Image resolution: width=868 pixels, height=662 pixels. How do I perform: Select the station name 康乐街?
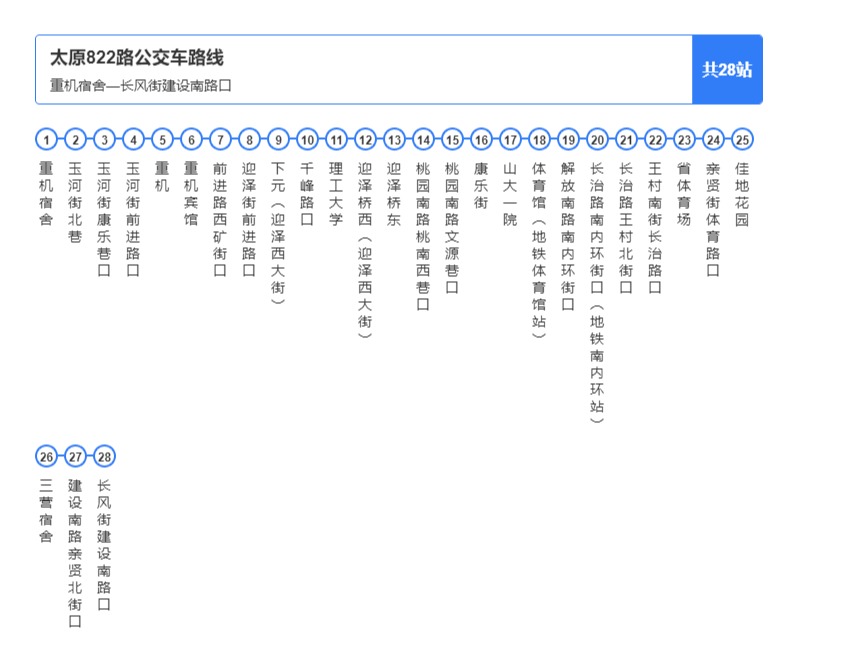click(x=481, y=185)
